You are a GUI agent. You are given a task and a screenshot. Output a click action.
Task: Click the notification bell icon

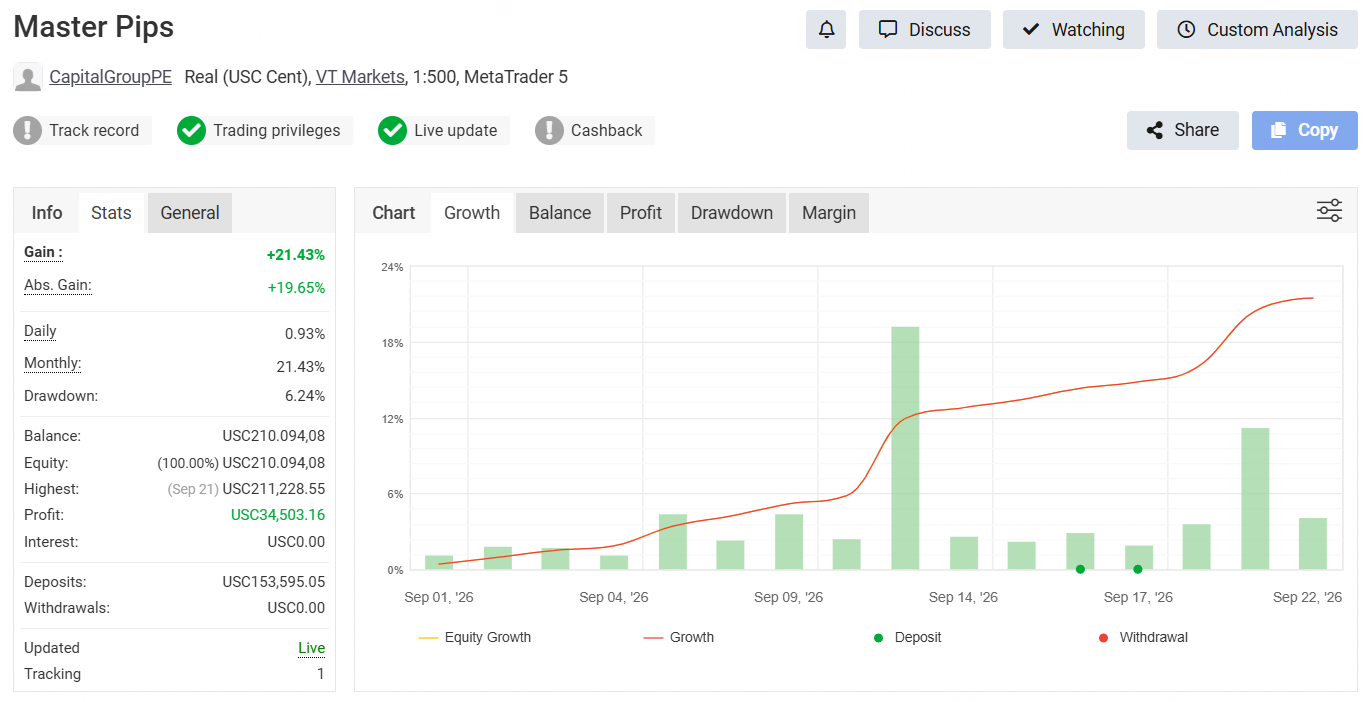[x=826, y=30]
